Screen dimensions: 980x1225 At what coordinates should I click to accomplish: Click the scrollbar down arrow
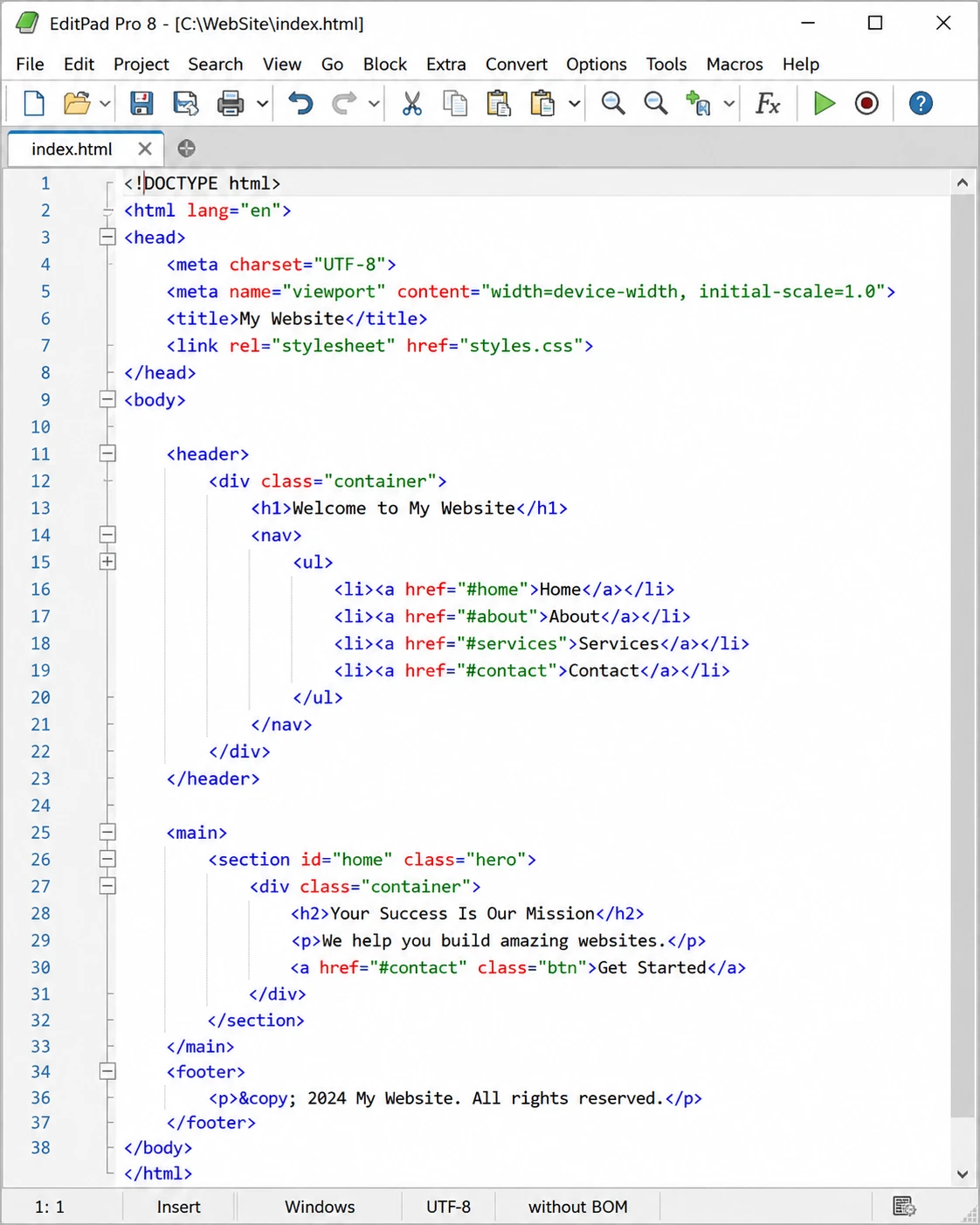[x=962, y=1174]
